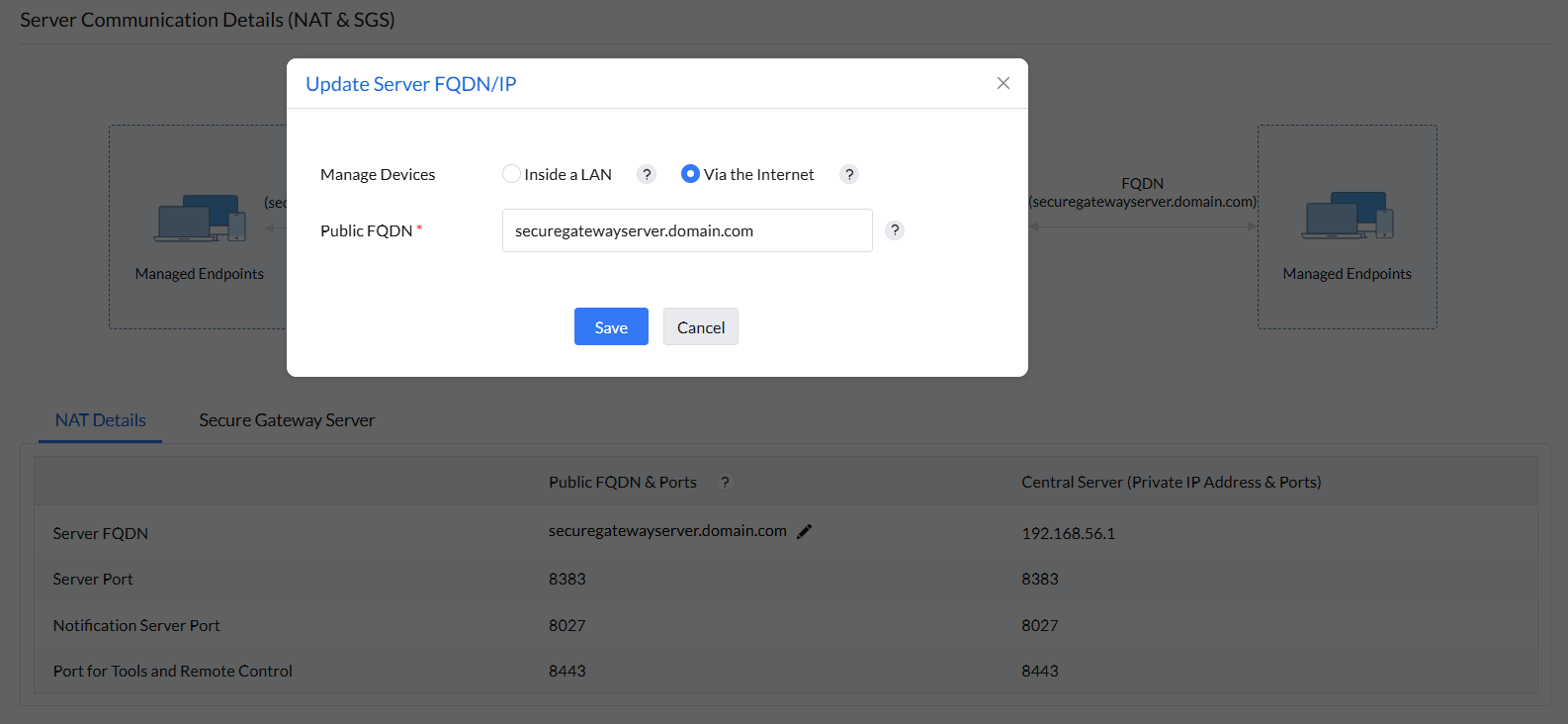Click the Public FQDN text field
Viewport: 1568px width, 724px height.
(687, 230)
